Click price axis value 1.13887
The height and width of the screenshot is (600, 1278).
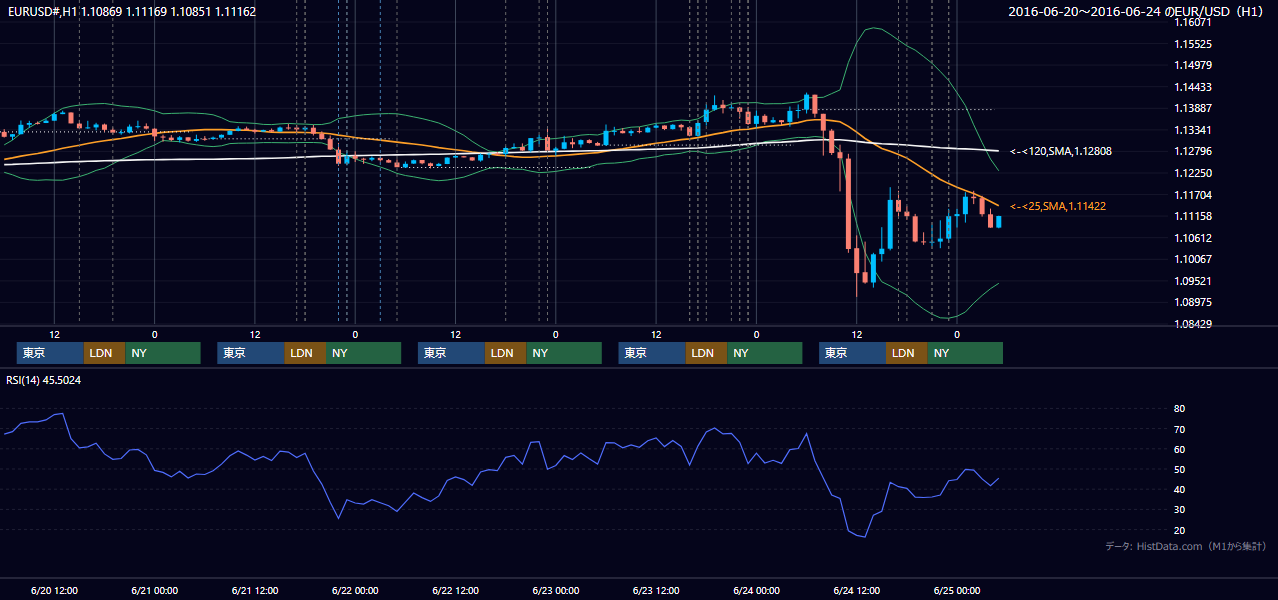click(x=1192, y=109)
